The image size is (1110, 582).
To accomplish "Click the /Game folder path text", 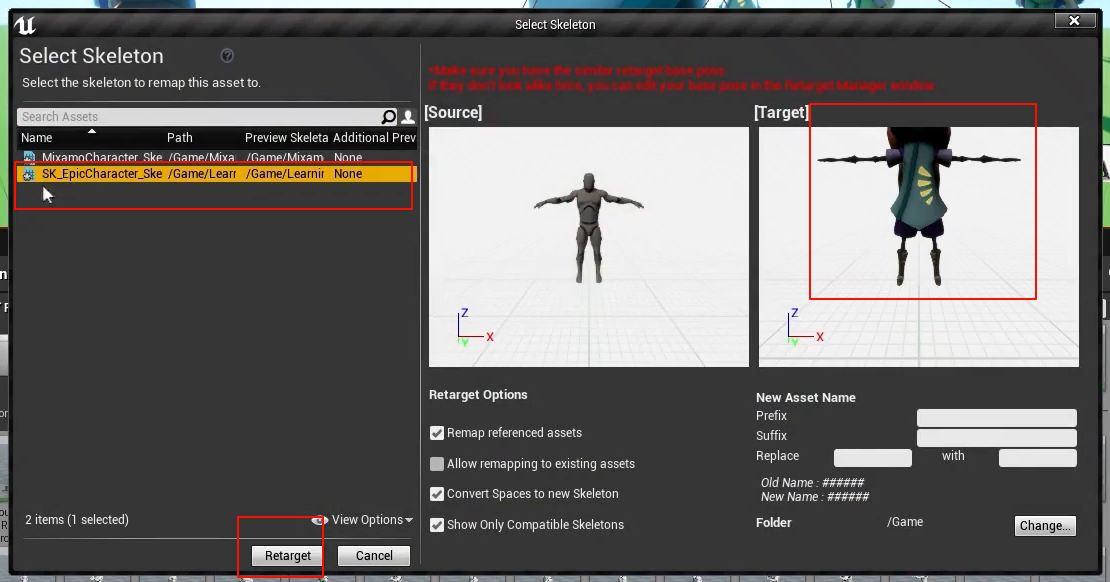I will click(x=905, y=522).
